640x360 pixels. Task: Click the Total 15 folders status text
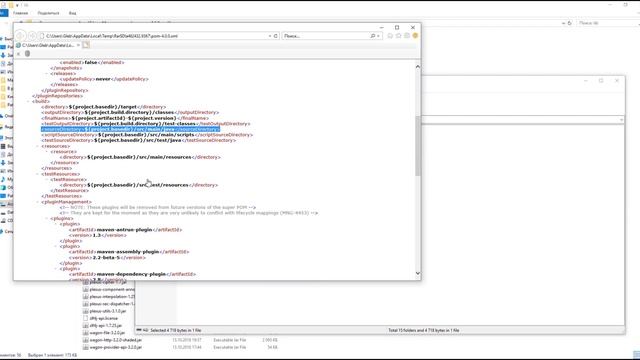click(424, 330)
